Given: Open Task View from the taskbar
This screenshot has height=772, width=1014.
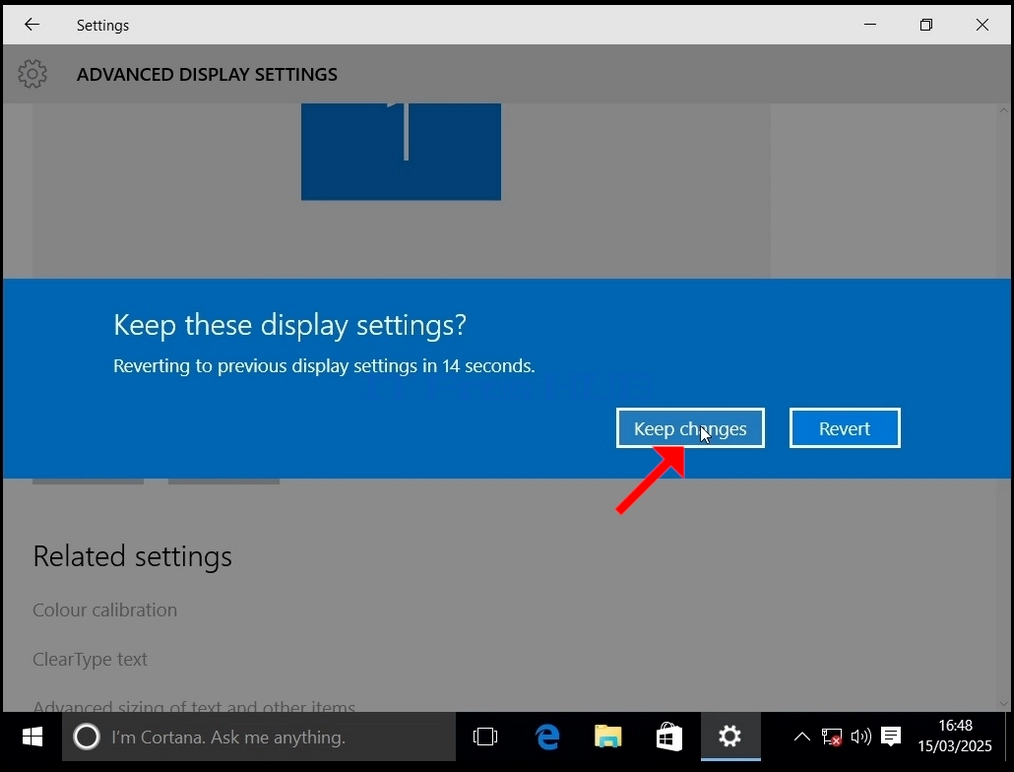Looking at the screenshot, I should (485, 736).
